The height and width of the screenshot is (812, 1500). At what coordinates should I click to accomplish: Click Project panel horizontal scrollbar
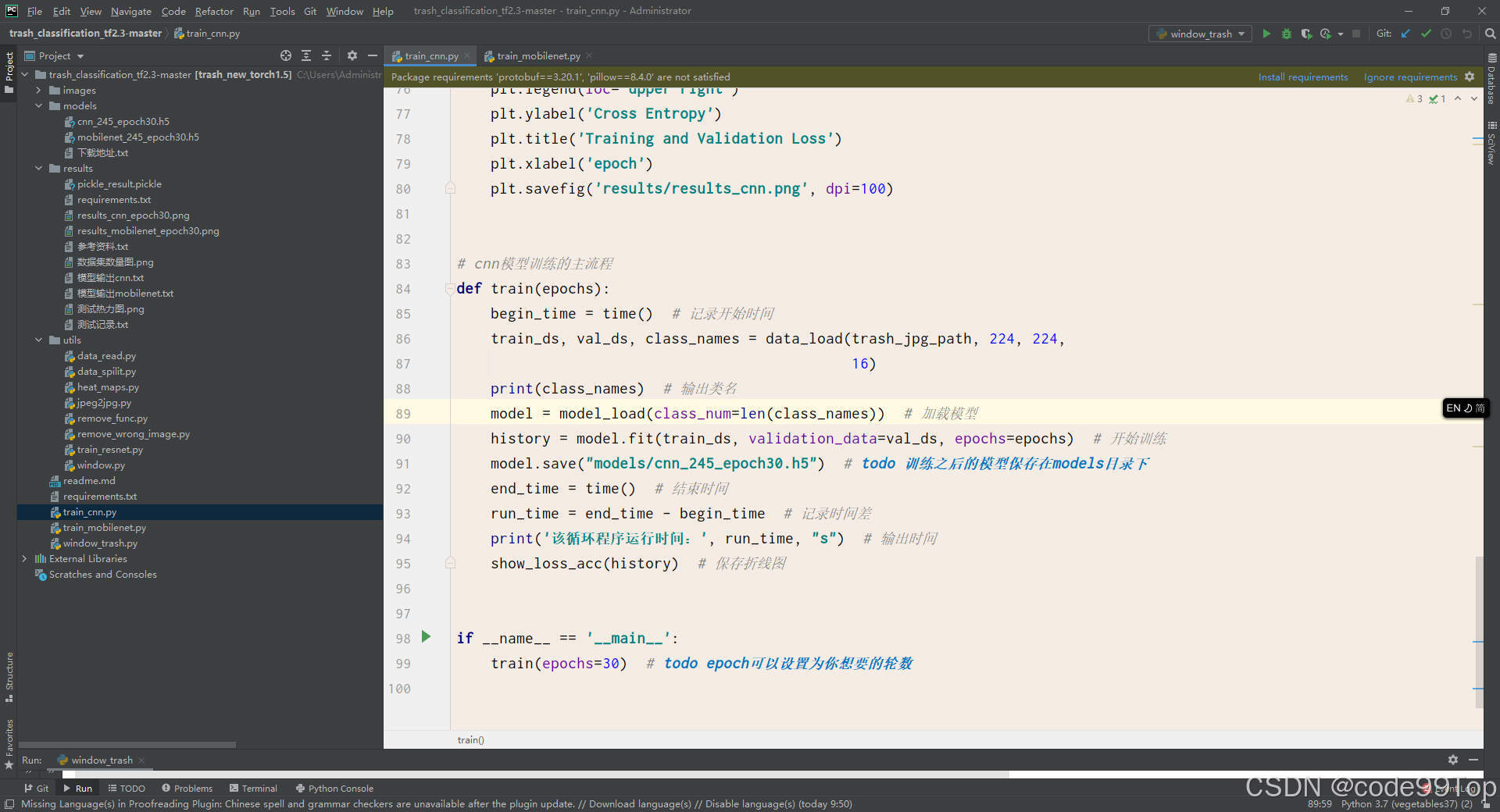tap(127, 744)
